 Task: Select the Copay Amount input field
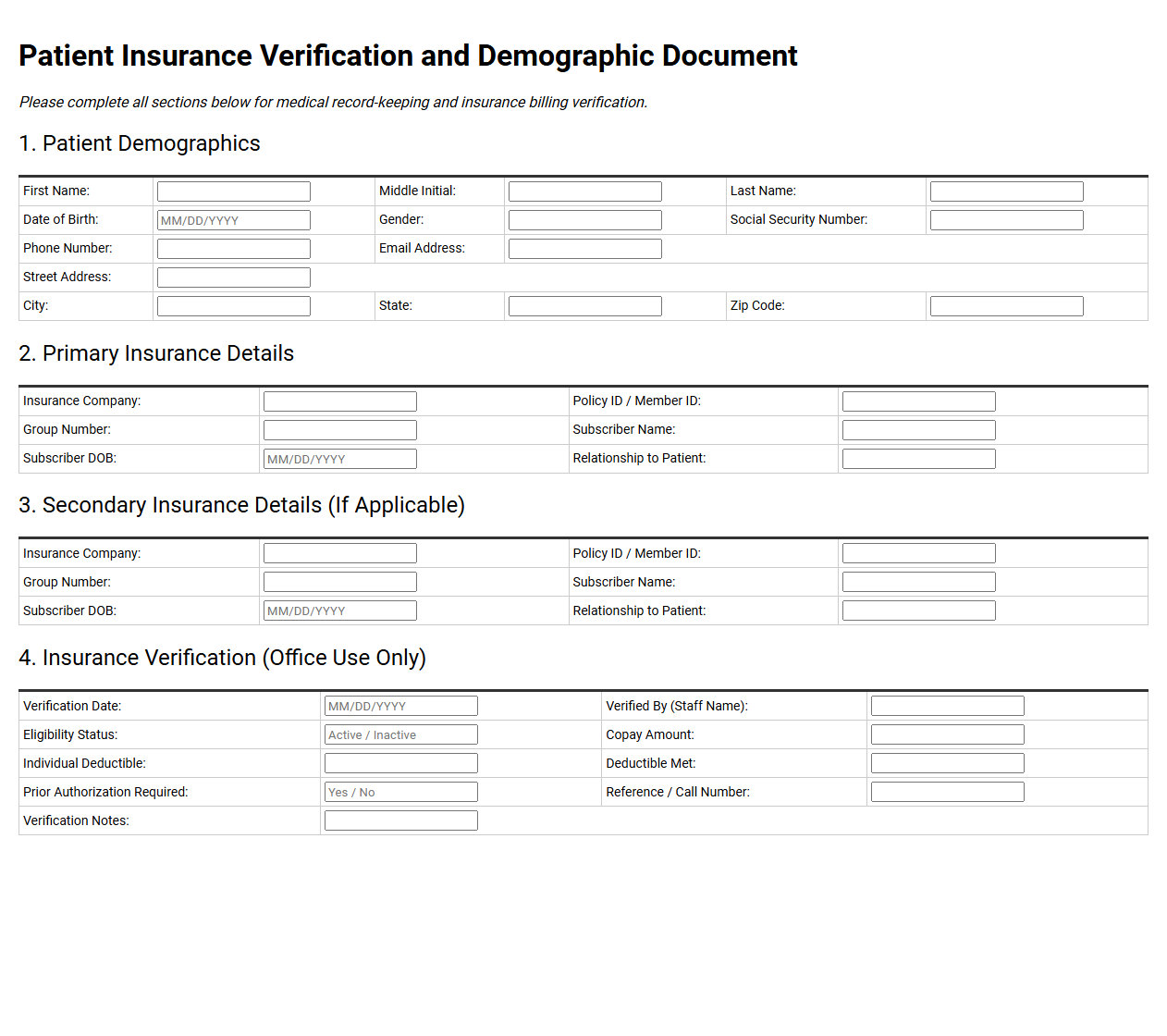pos(948,734)
